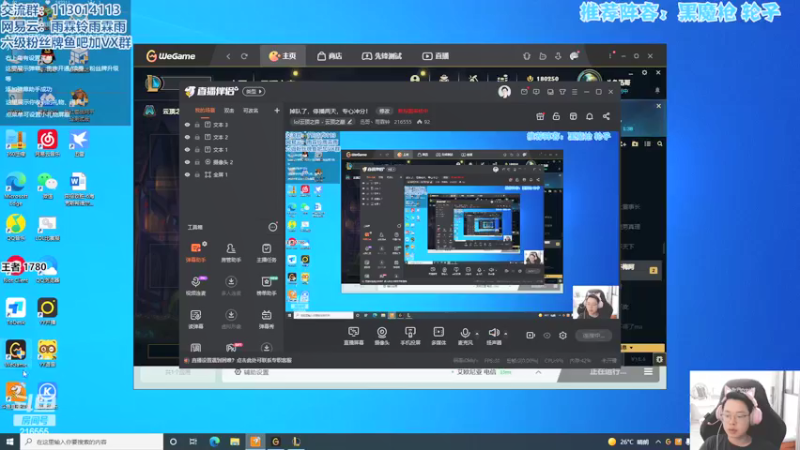Open the WeGame 直播 tab
800x450 pixels.
coord(436,56)
